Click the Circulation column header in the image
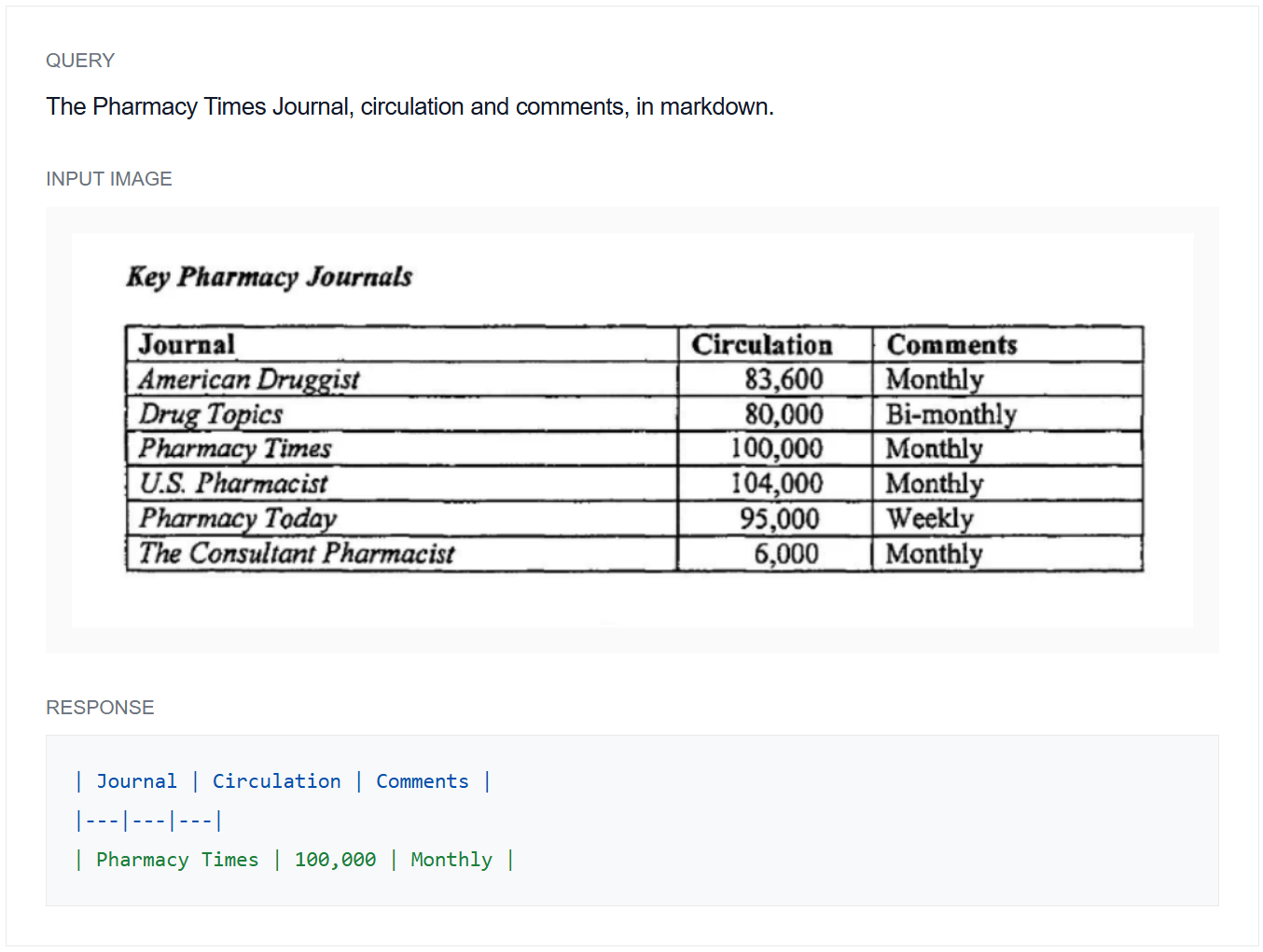 click(761, 345)
